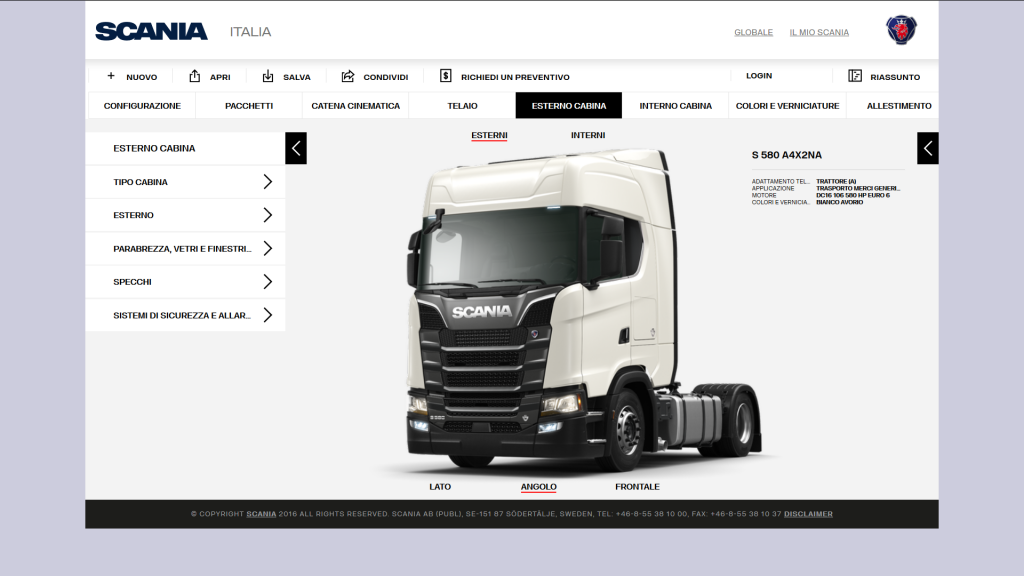This screenshot has height=576, width=1024.
Task: Click the truck preview image
Action: (584, 310)
